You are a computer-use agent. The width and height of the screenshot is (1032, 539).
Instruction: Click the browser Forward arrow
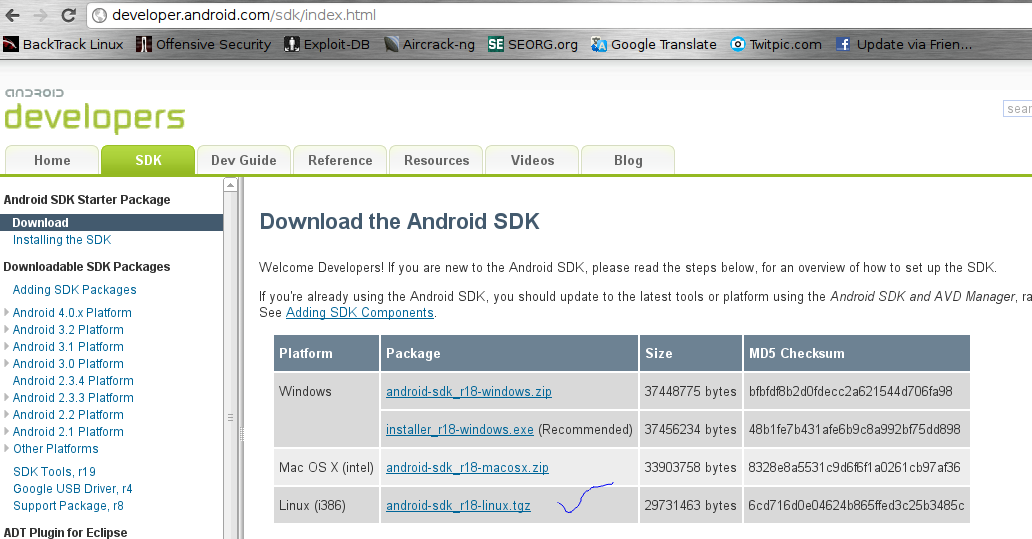point(40,15)
